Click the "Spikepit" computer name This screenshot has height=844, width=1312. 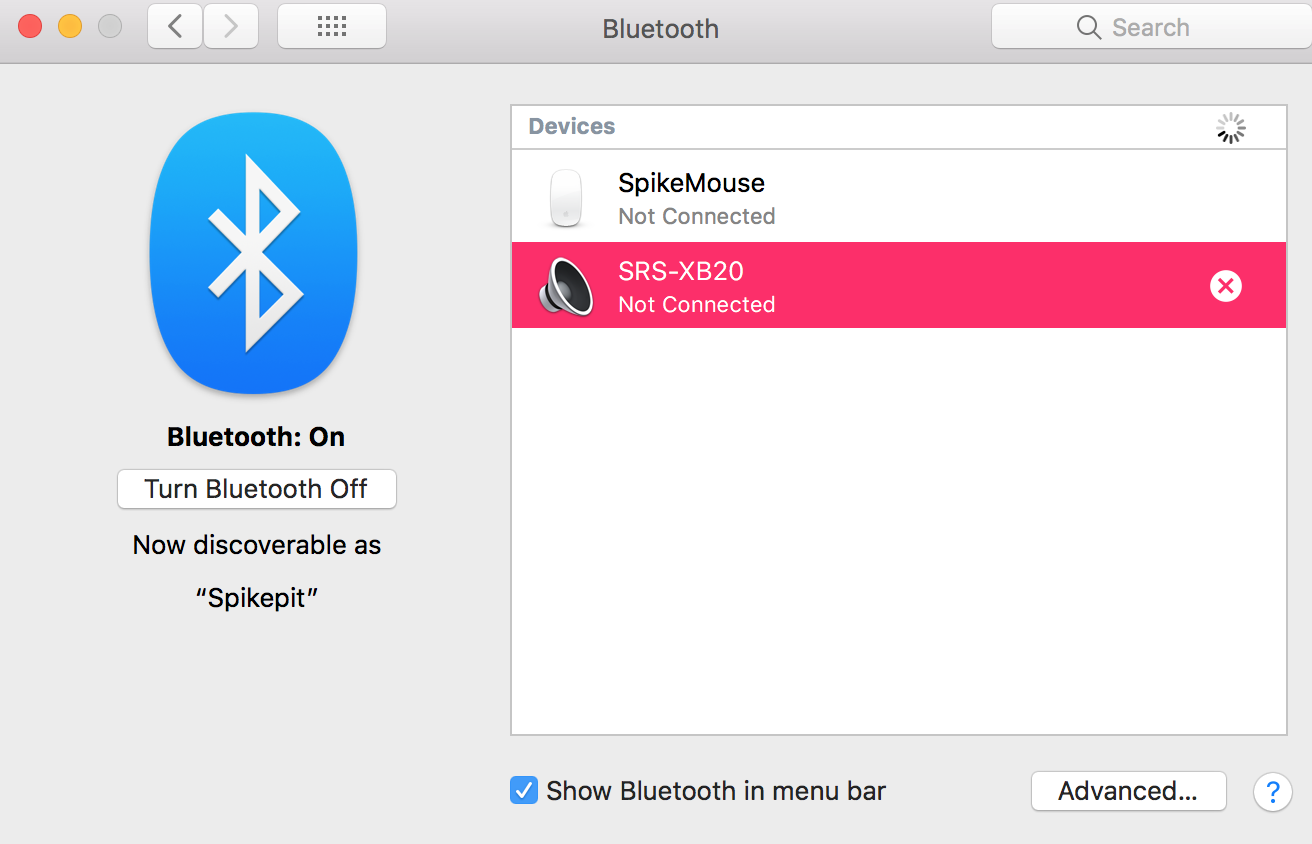click(x=257, y=598)
